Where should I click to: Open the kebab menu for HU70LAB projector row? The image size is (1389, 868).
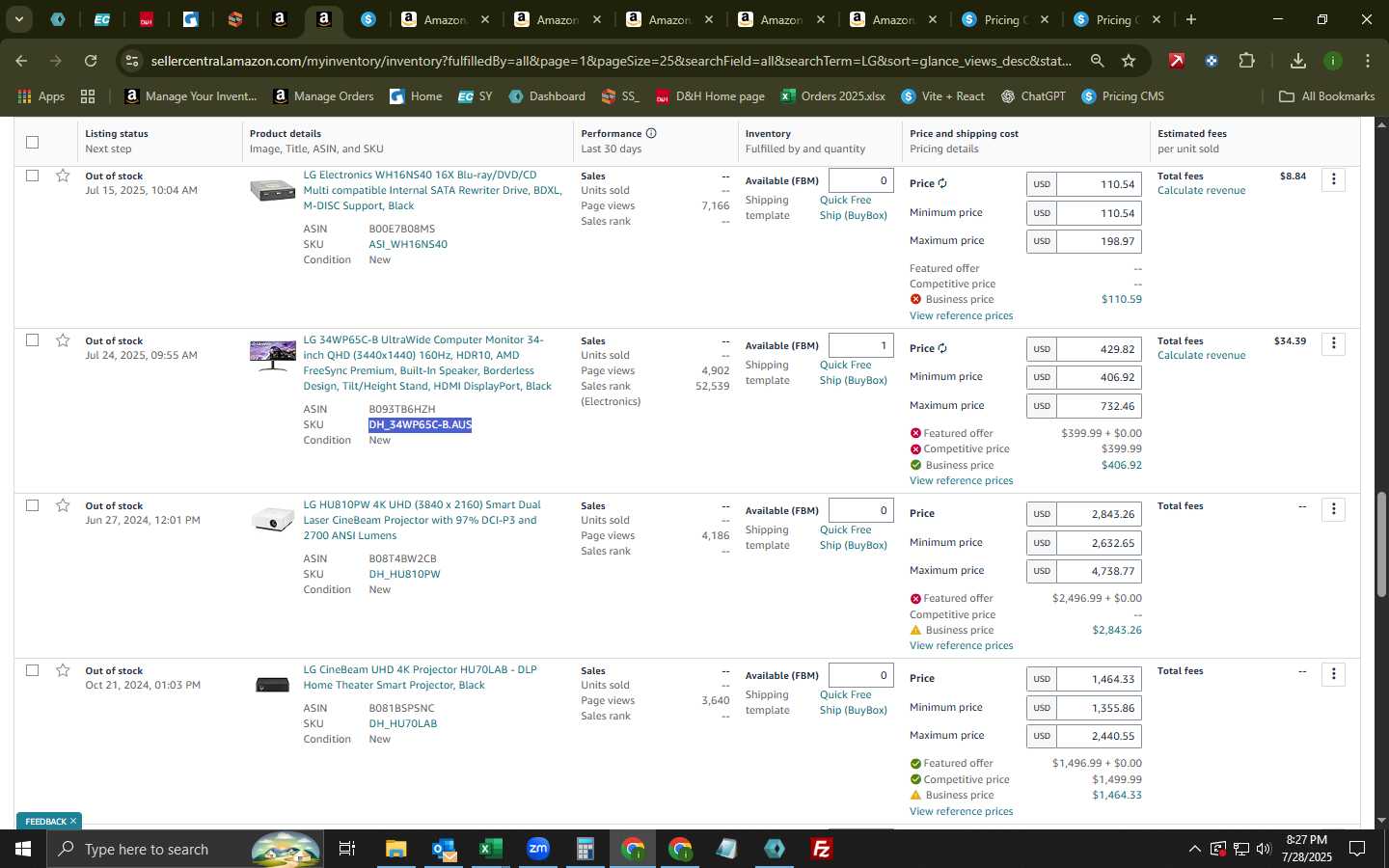click(x=1333, y=674)
